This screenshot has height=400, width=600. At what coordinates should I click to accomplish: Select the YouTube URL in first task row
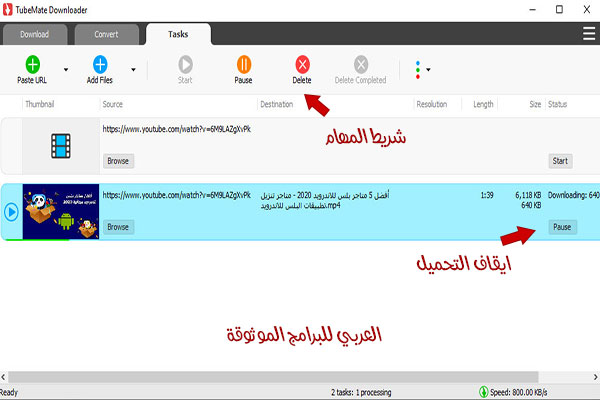pos(176,129)
